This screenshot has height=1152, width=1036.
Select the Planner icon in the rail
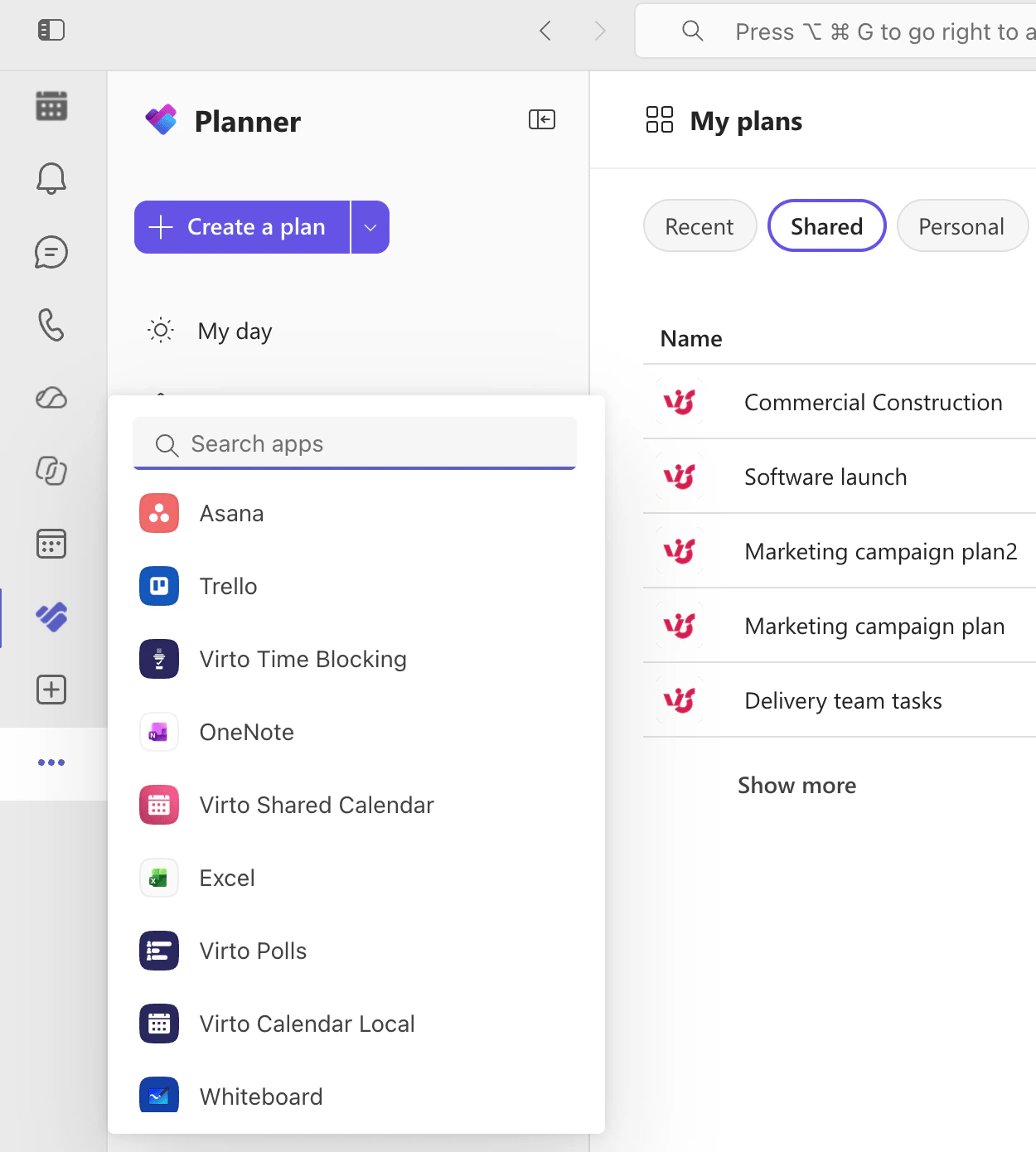click(x=51, y=617)
